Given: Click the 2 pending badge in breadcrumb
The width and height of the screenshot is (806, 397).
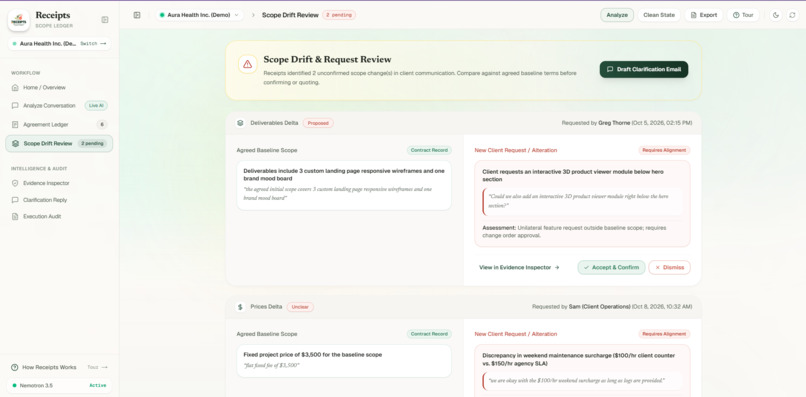Looking at the screenshot, I should (x=339, y=15).
